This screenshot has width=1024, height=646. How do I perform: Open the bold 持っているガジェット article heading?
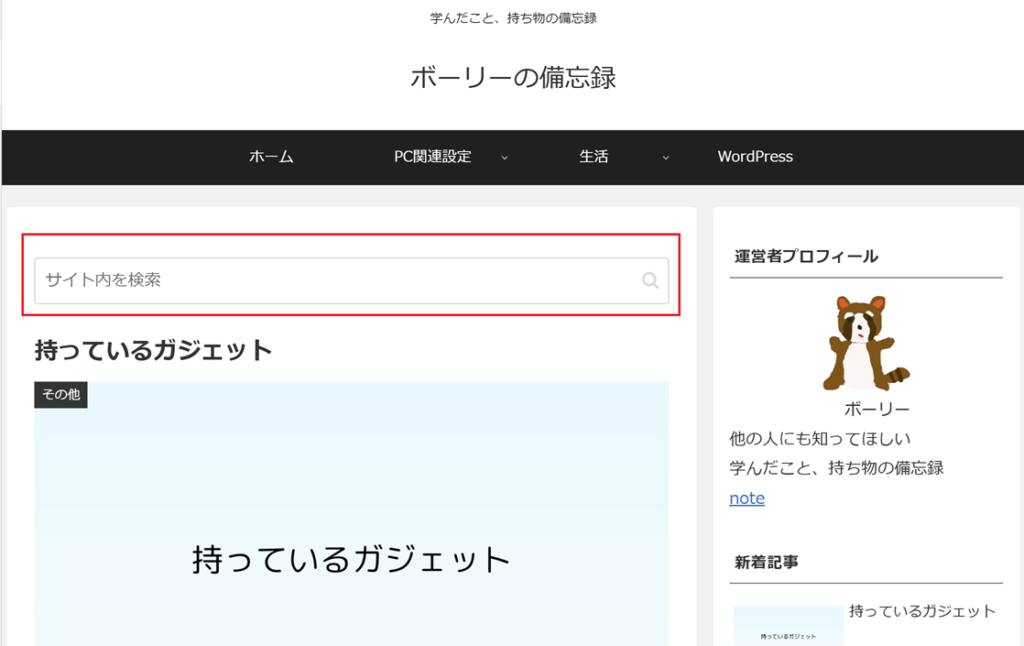point(154,350)
